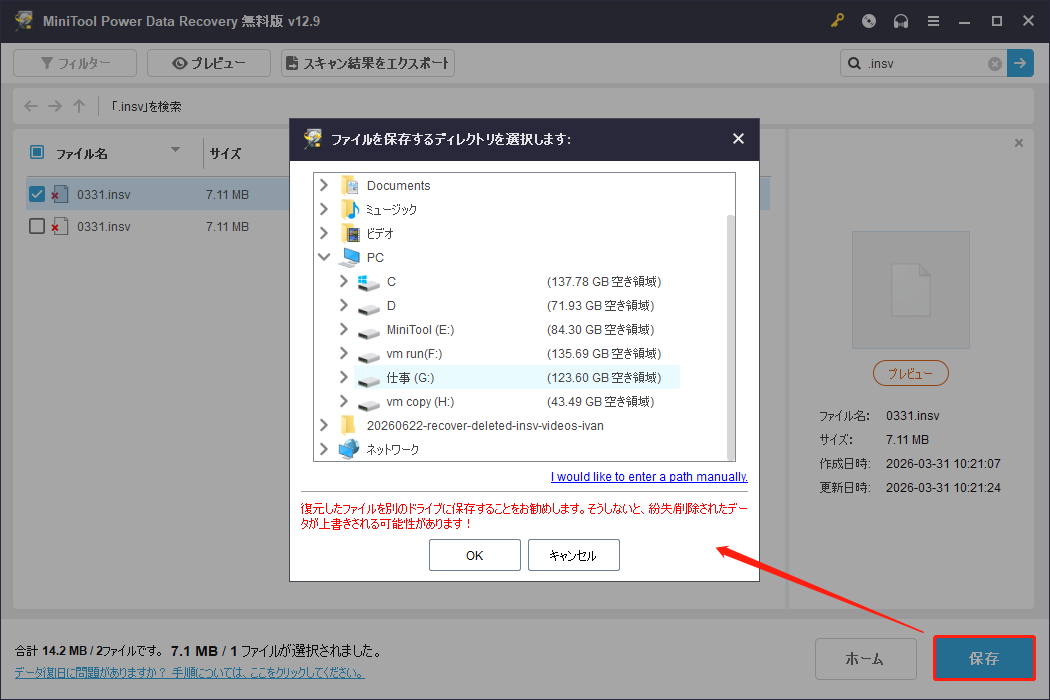Confirm with the OK button
This screenshot has width=1050, height=700.
click(x=475, y=555)
